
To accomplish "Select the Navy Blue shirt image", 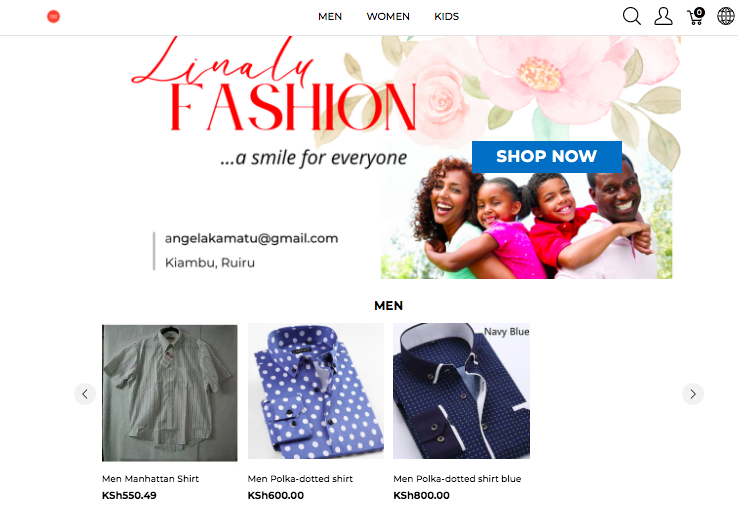I will [x=461, y=391].
